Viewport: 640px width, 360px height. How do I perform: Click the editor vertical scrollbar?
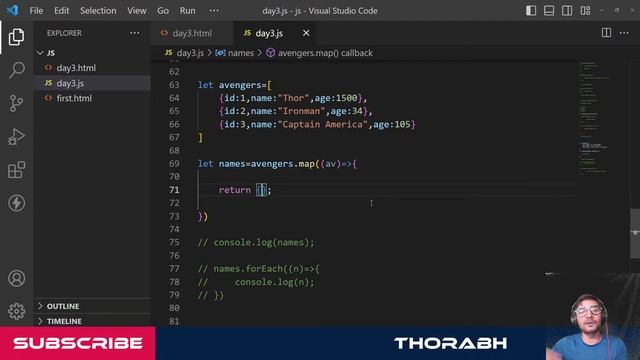click(635, 234)
